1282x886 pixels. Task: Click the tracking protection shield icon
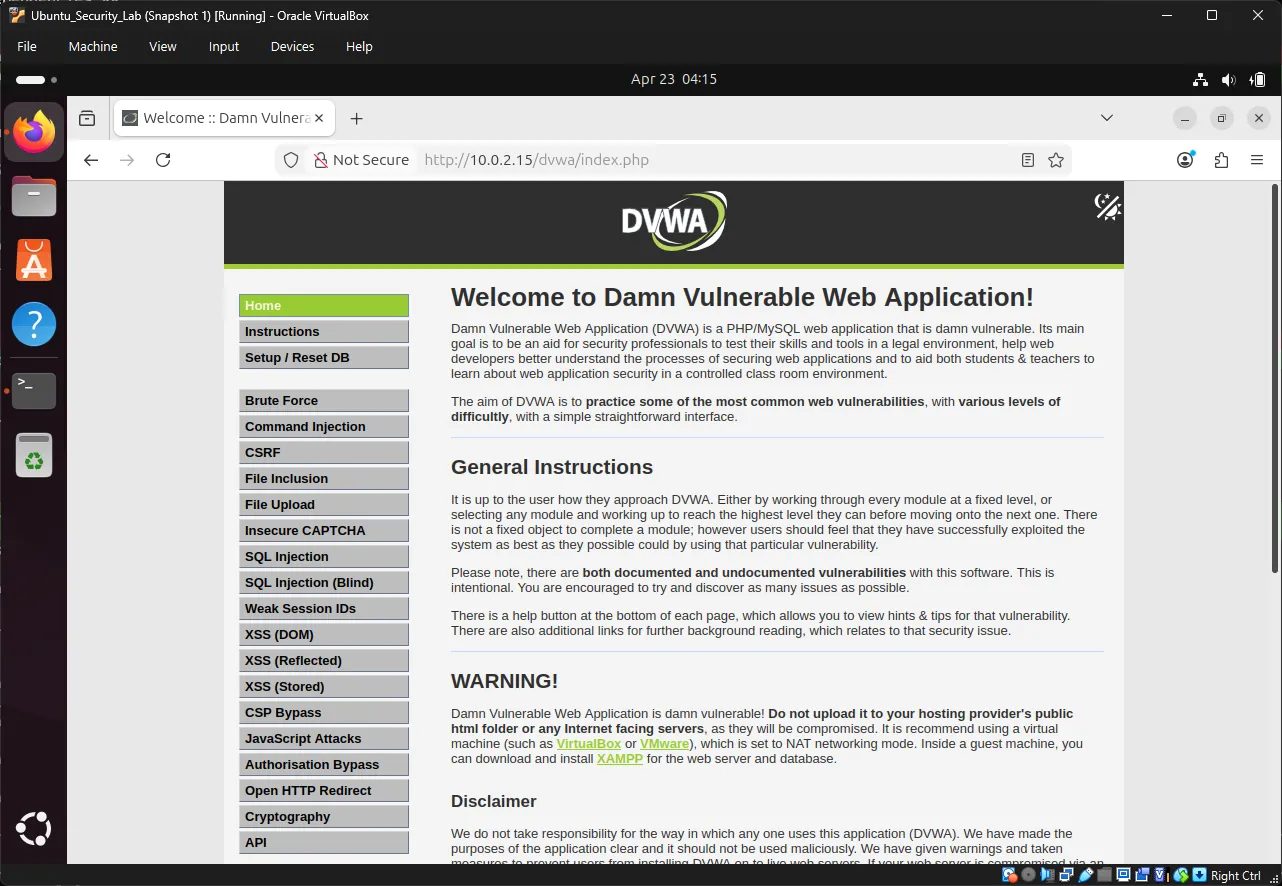[x=291, y=159]
